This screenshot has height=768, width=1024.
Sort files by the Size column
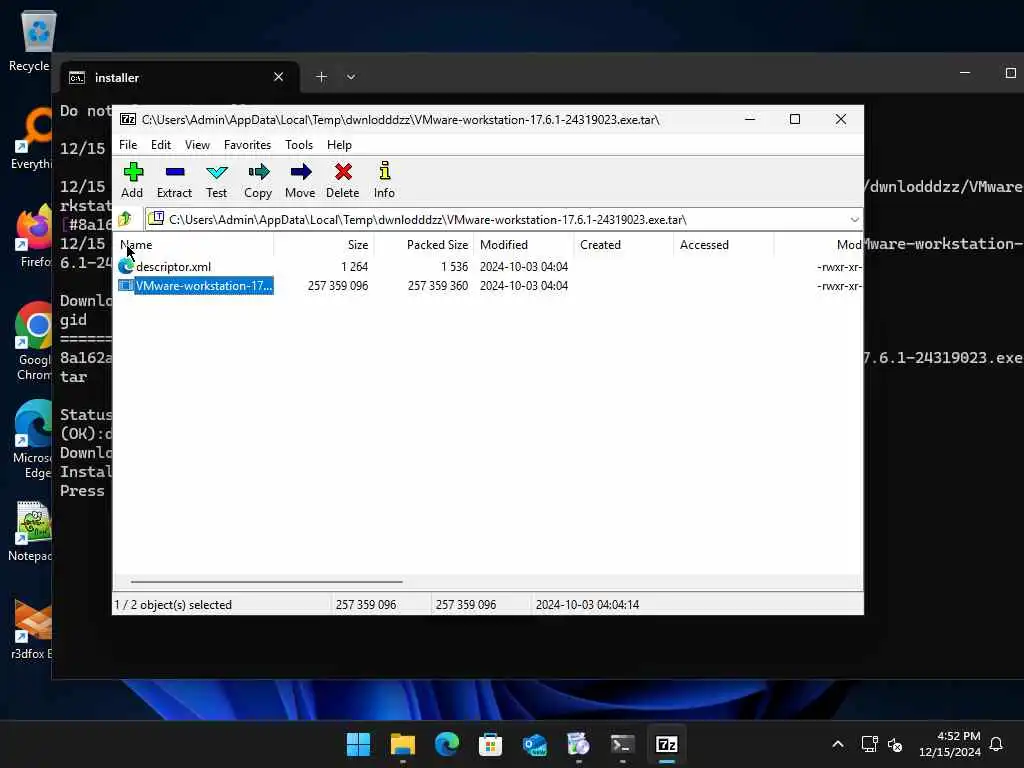click(323, 245)
